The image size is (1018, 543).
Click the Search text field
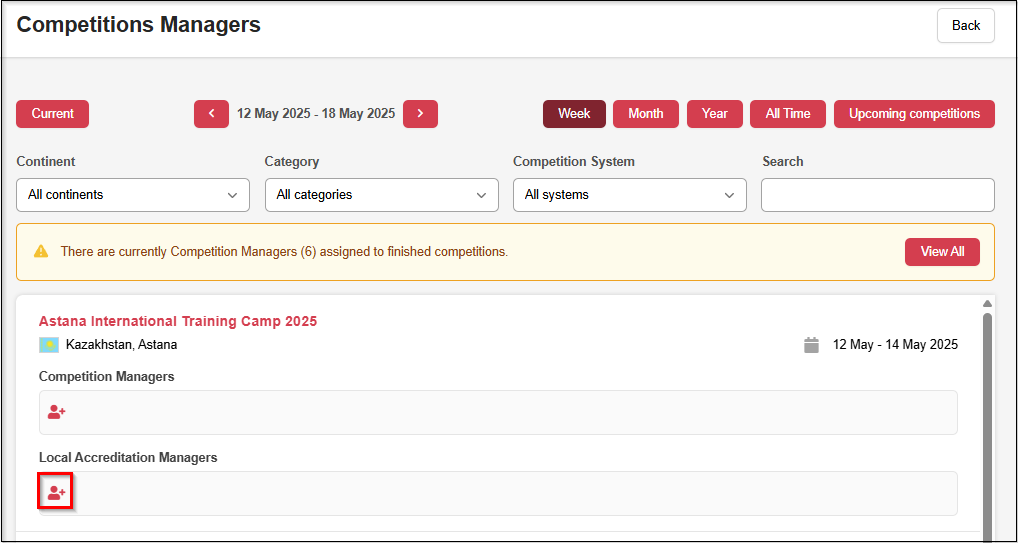(x=877, y=195)
